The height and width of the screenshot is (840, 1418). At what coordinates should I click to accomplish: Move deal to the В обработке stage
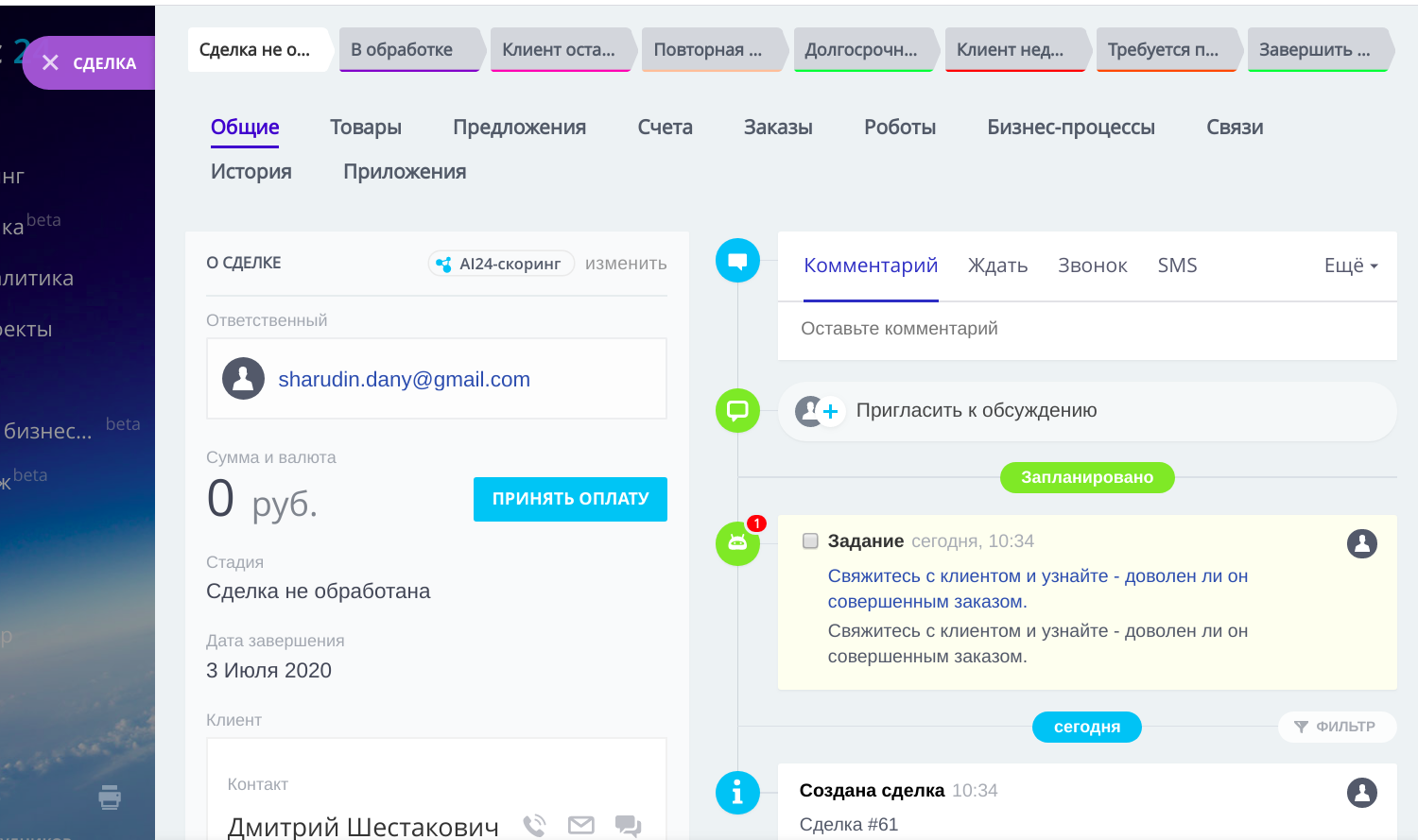tap(412, 50)
